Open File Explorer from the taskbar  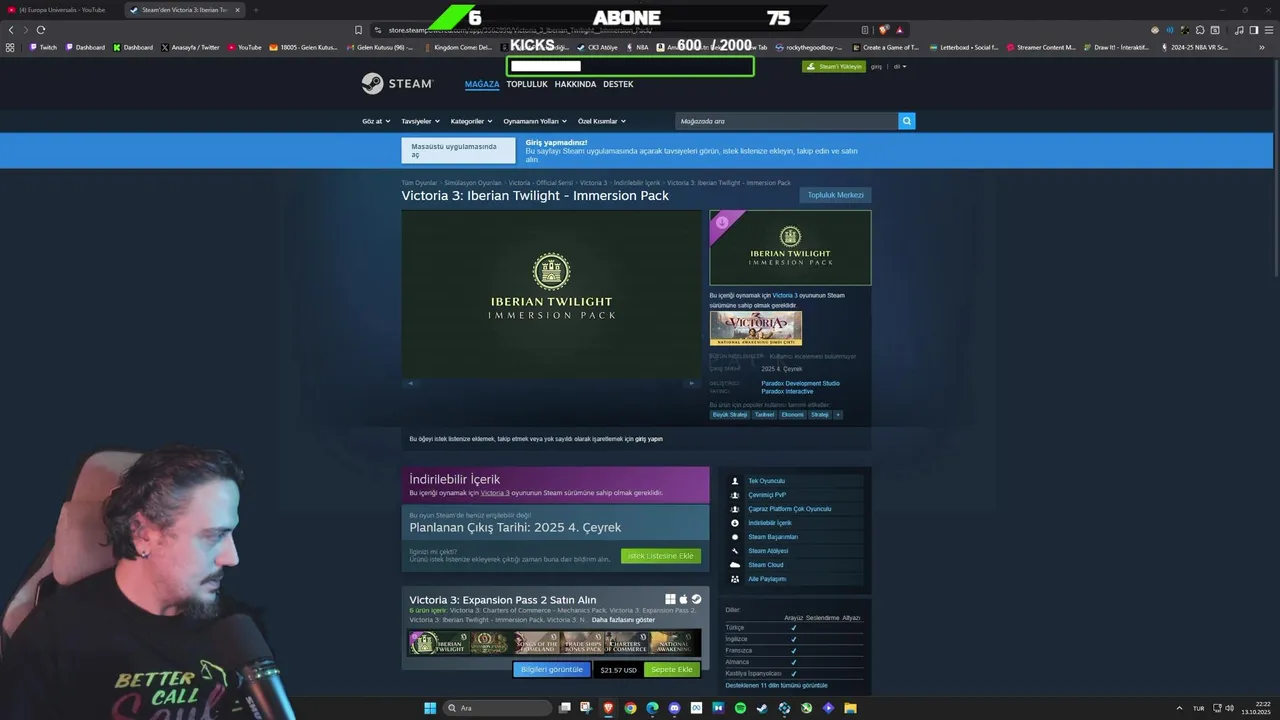(x=850, y=708)
